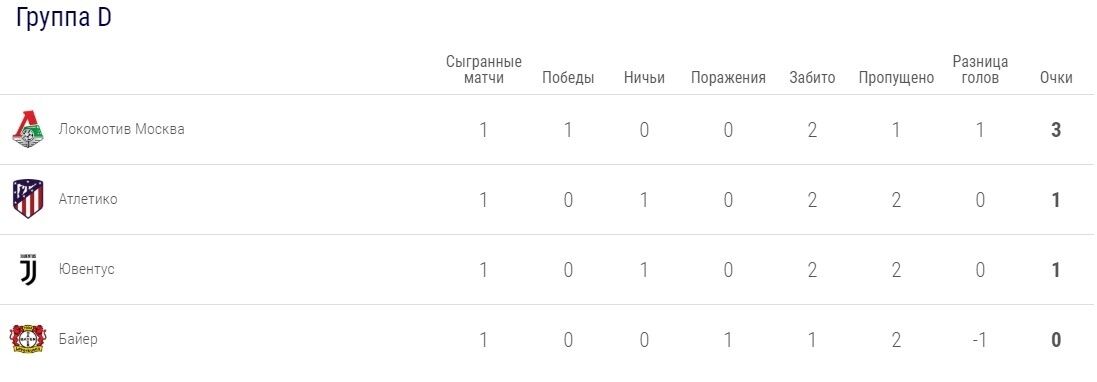Click the Lokomotiv Moscow club logo
This screenshot has height=382, width=1097.
click(28, 129)
